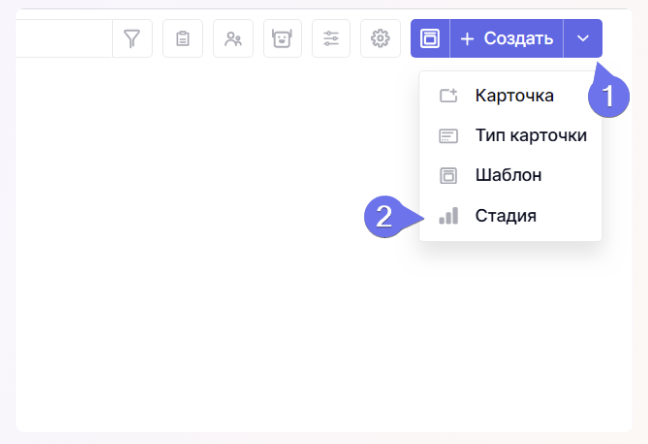Expand the Создать dropdown chevron
Image resolution: width=648 pixels, height=444 pixels.
(x=583, y=38)
